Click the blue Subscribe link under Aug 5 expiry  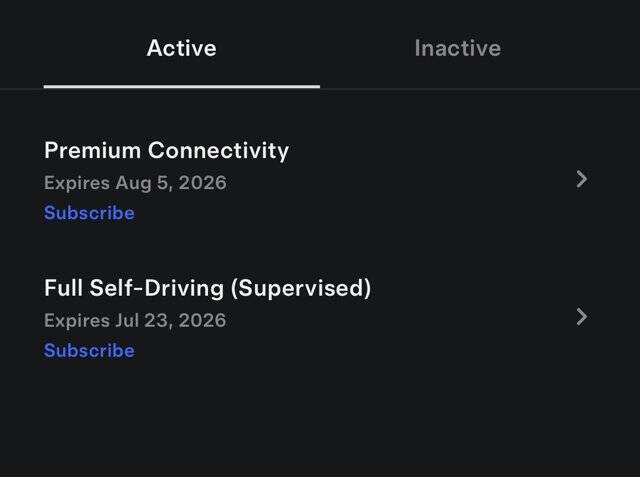click(89, 213)
